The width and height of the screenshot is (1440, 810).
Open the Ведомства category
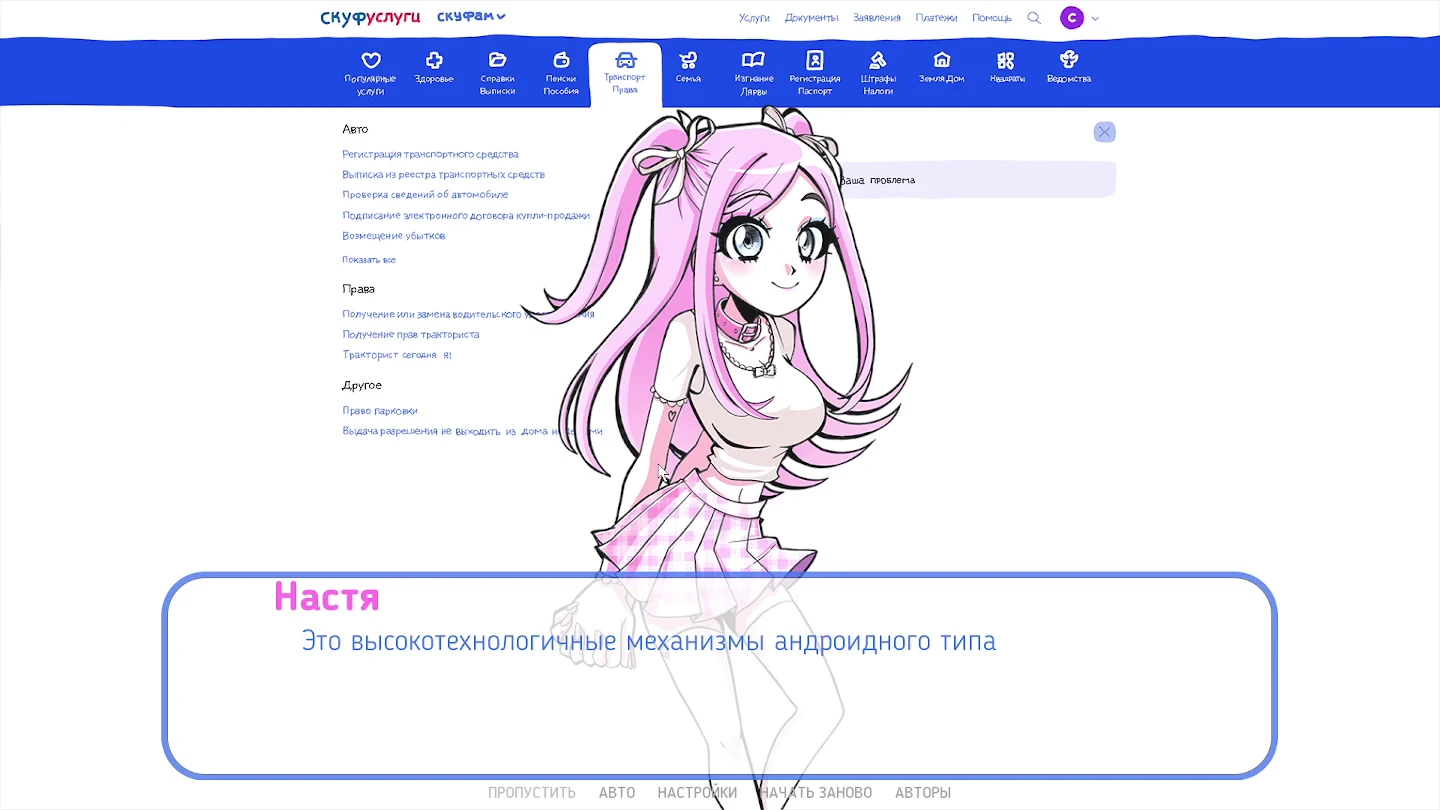1069,68
